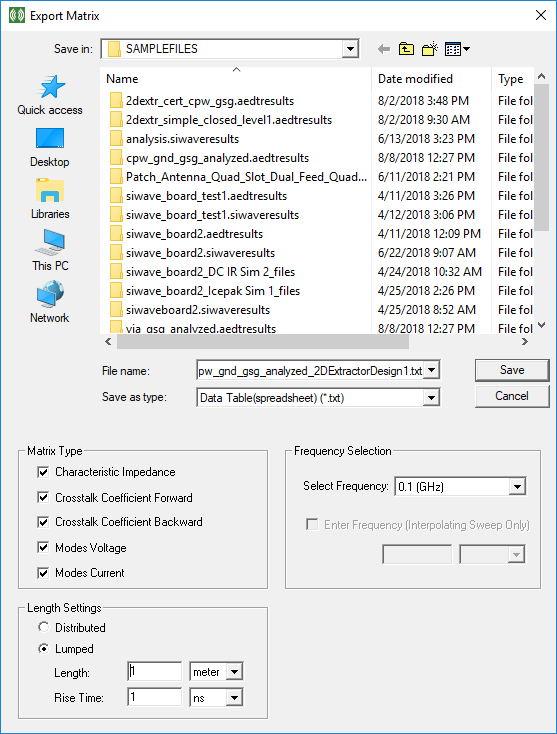
Task: Sort by Type column header
Action: (x=513, y=79)
